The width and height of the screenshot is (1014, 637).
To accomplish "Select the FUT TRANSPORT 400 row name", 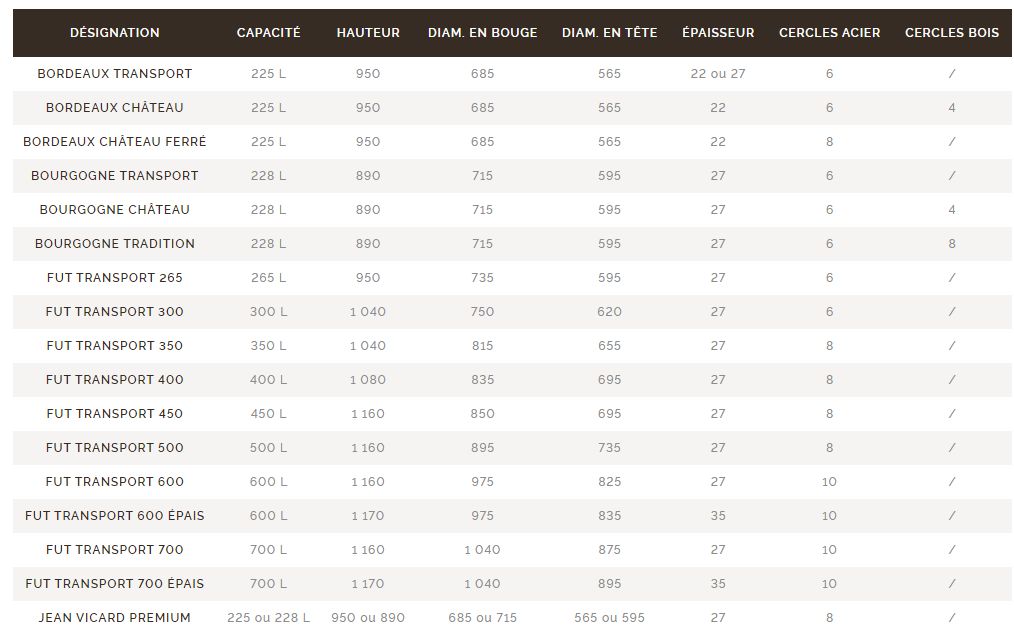I will (115, 380).
